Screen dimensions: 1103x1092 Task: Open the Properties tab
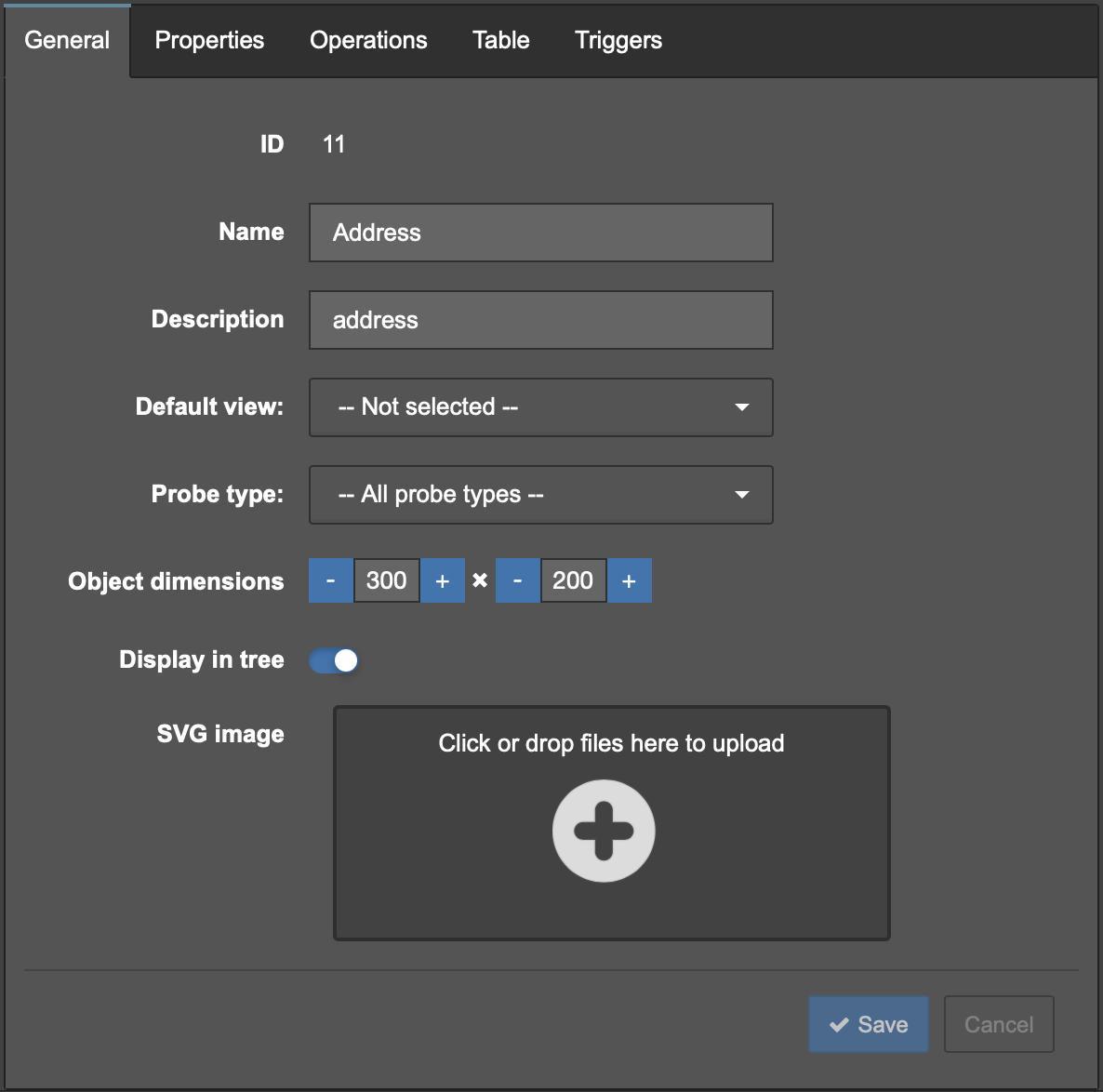coord(209,40)
